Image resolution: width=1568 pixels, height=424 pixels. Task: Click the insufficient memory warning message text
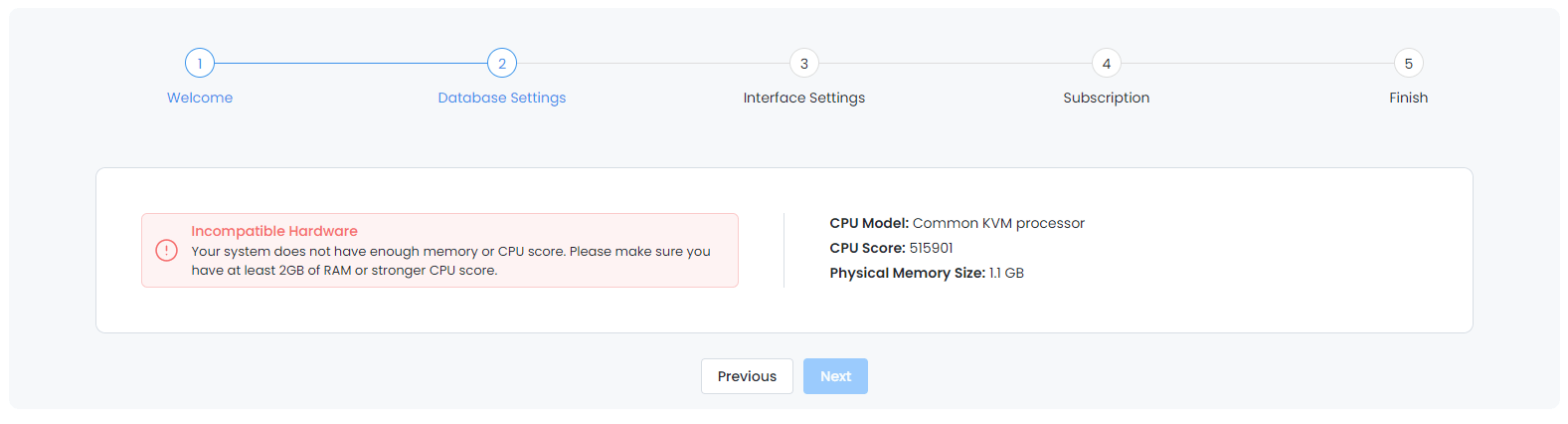pos(450,261)
